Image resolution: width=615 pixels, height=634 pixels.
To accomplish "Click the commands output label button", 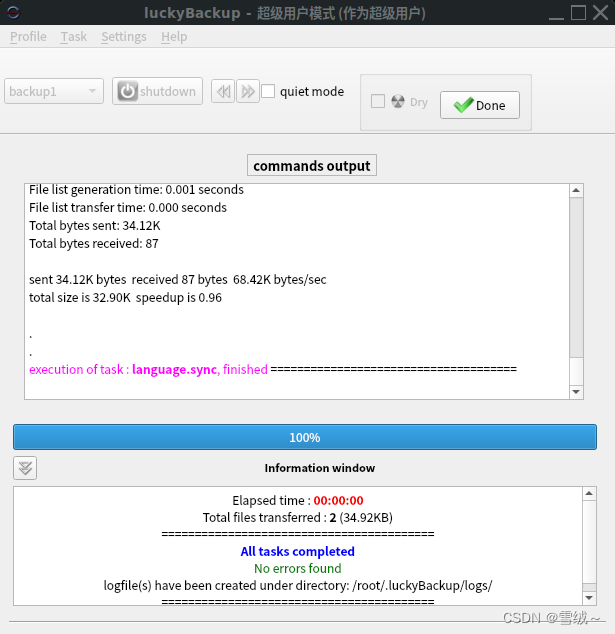I will pyautogui.click(x=312, y=165).
